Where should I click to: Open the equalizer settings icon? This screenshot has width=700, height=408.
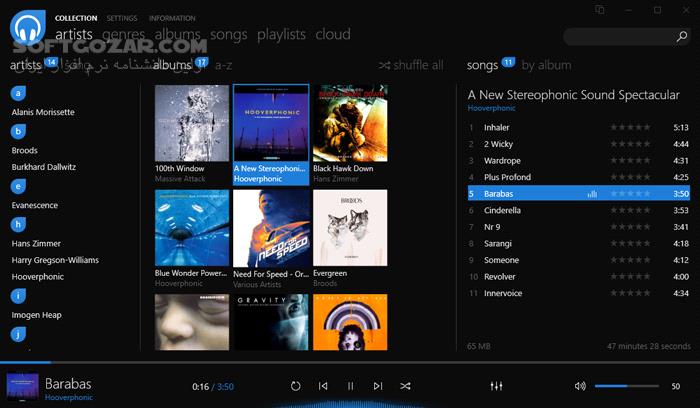(x=496, y=386)
